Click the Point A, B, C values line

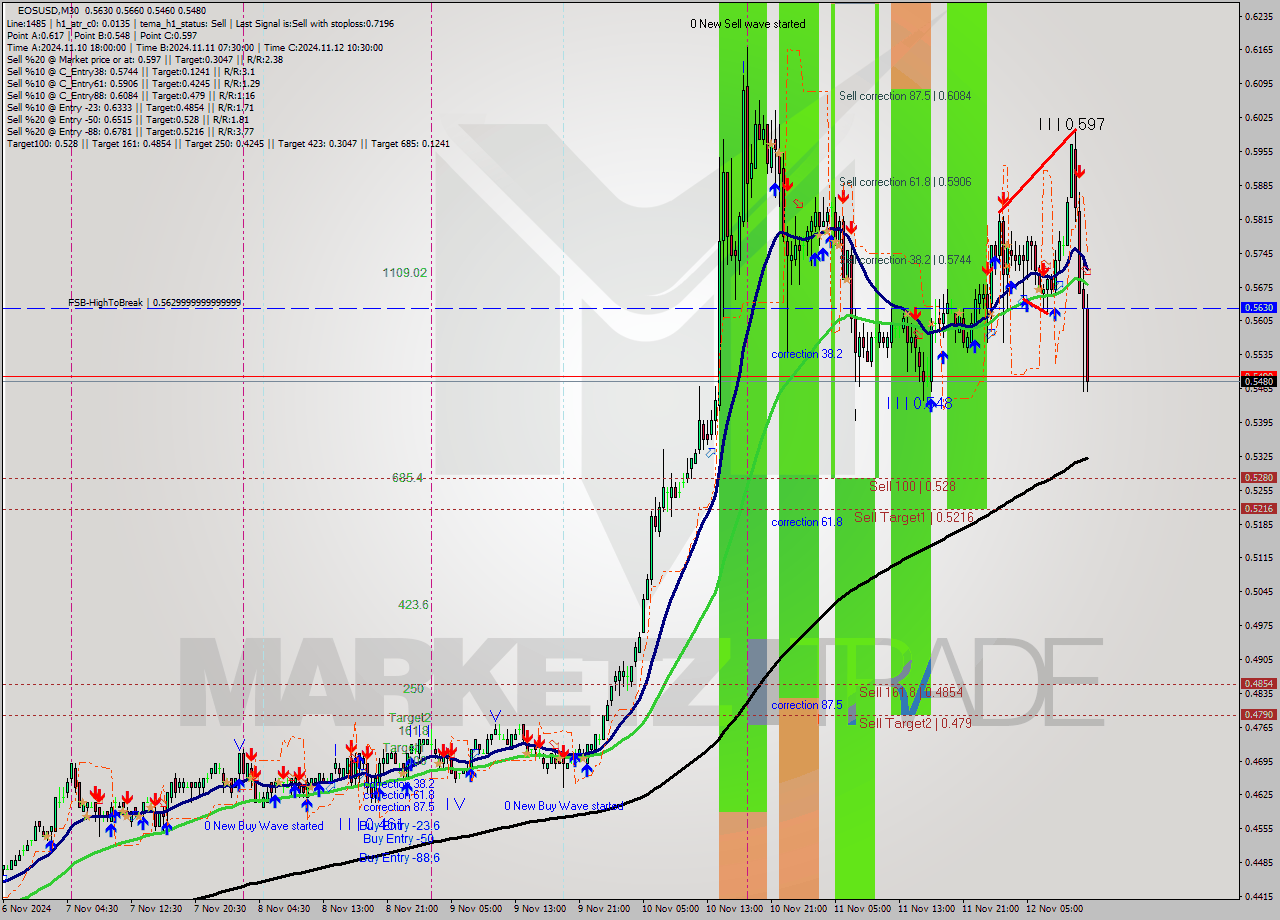pyautogui.click(x=102, y=35)
